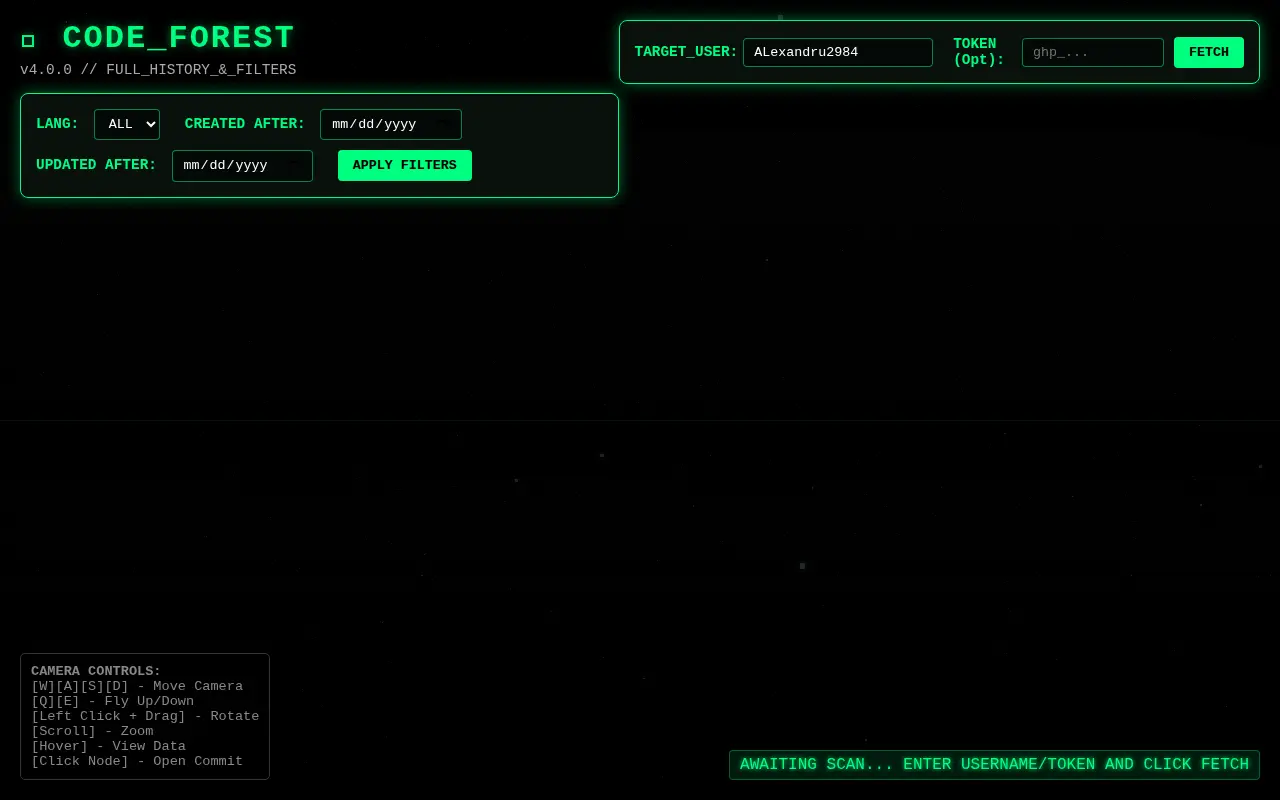Select the UPDATED AFTER date field
The width and height of the screenshot is (1280, 800).
[x=242, y=165]
